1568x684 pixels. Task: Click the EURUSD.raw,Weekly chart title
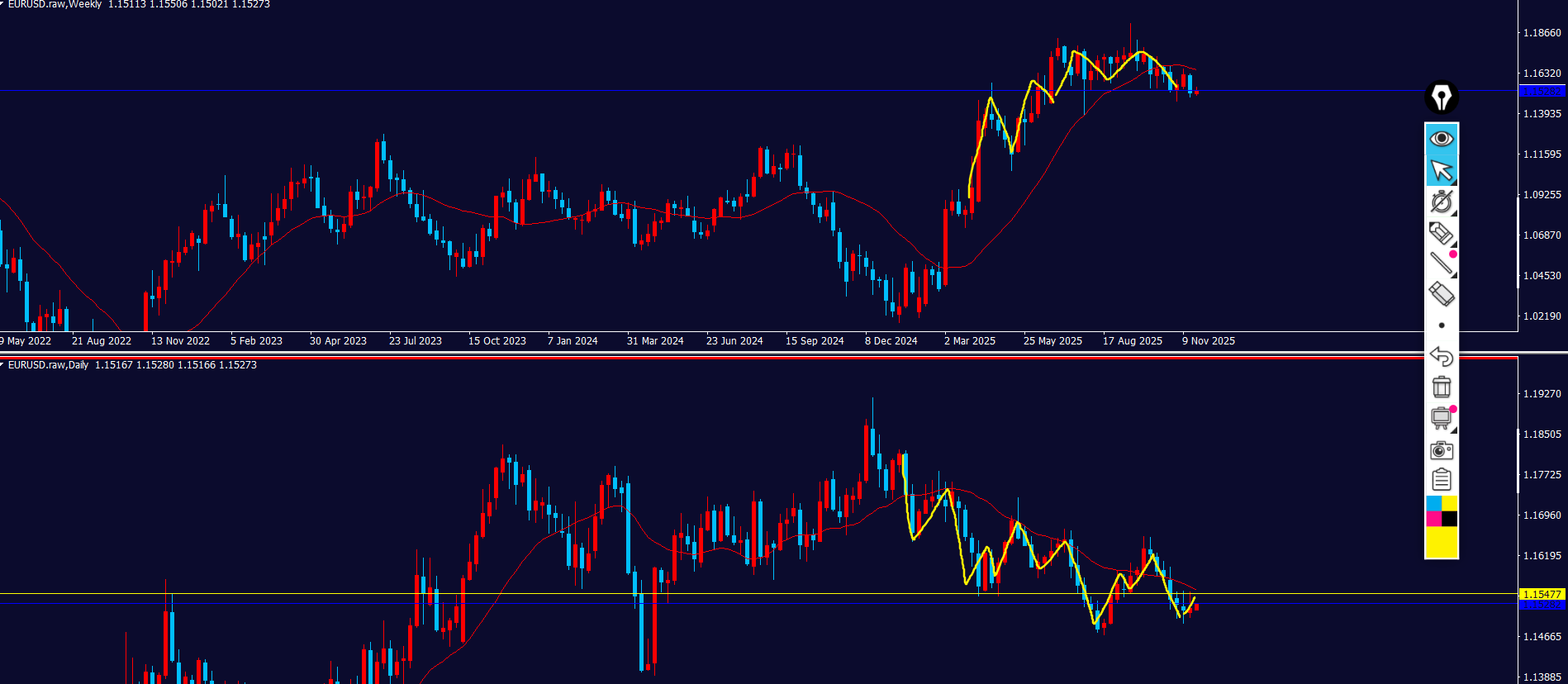(55, 5)
